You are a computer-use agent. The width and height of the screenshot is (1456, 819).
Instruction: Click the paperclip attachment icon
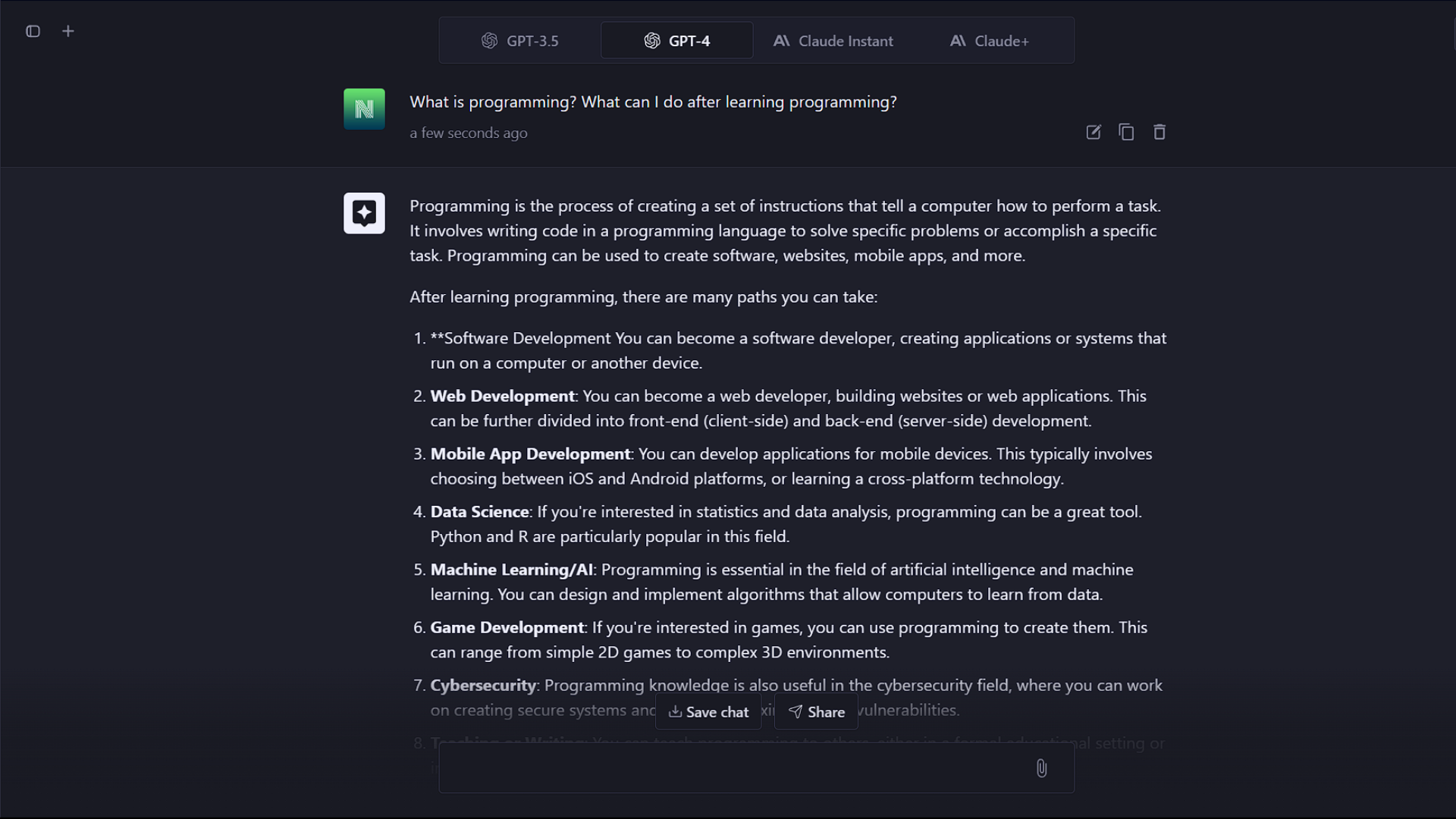1041,768
